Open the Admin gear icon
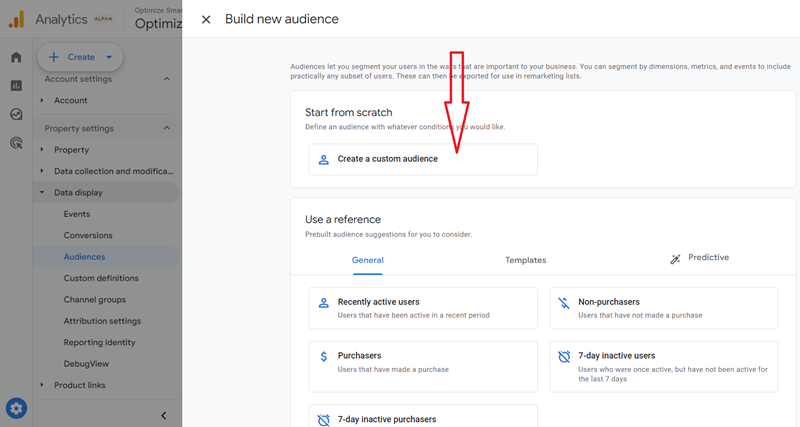 [x=16, y=408]
